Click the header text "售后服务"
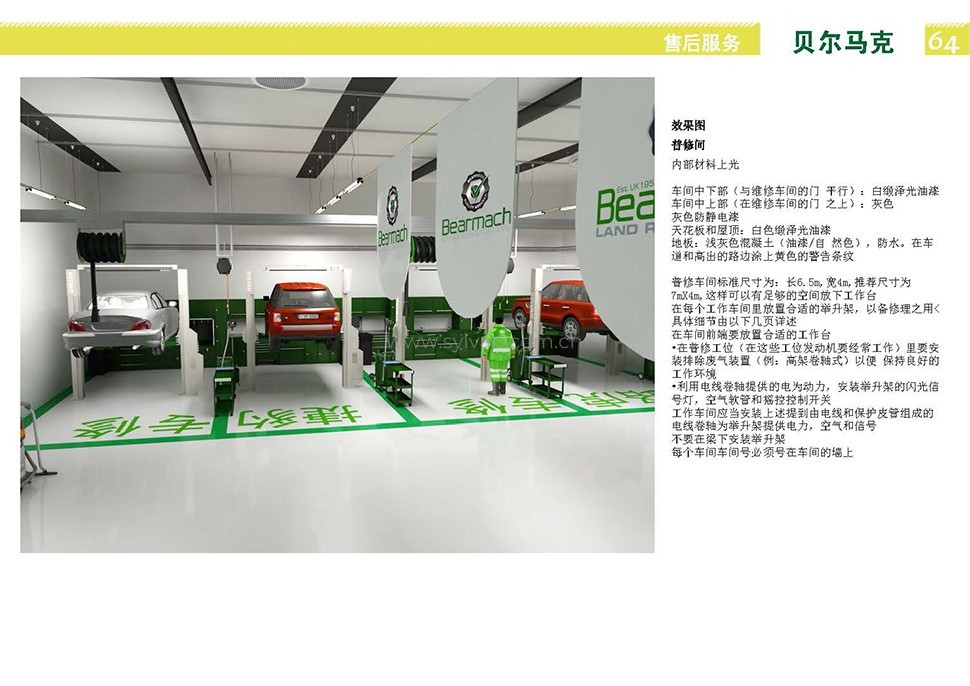The image size is (970, 686). click(701, 43)
